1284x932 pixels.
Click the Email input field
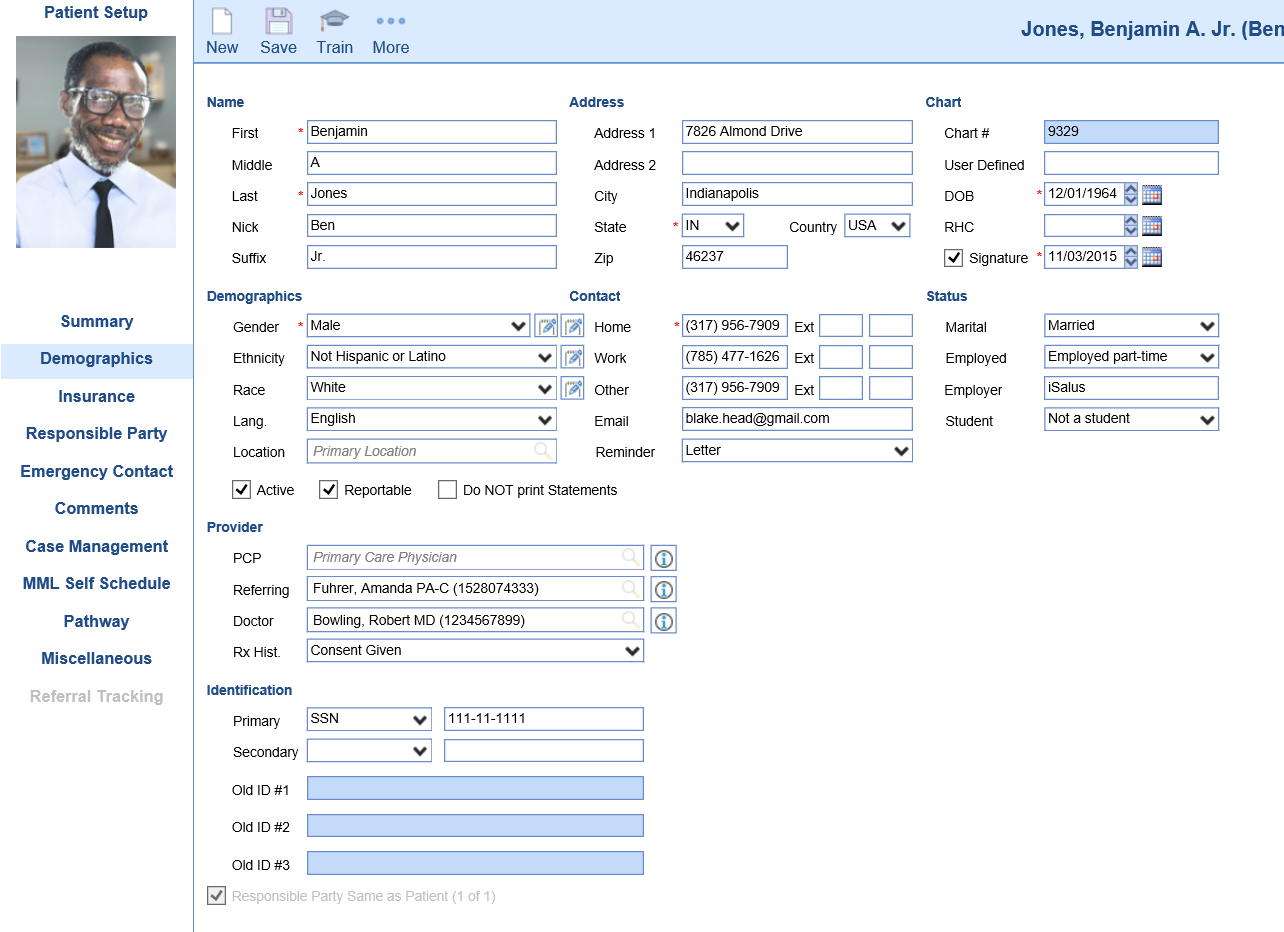[x=797, y=419]
